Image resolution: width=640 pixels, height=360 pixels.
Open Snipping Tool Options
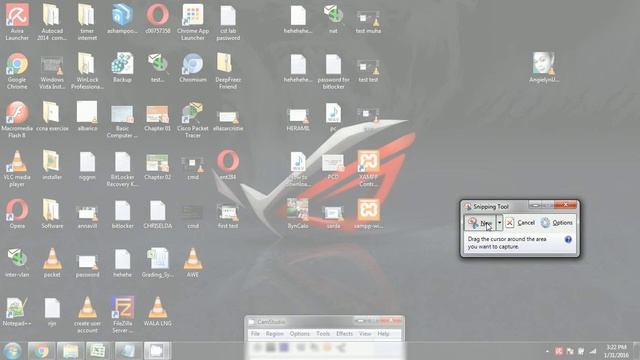557,223
